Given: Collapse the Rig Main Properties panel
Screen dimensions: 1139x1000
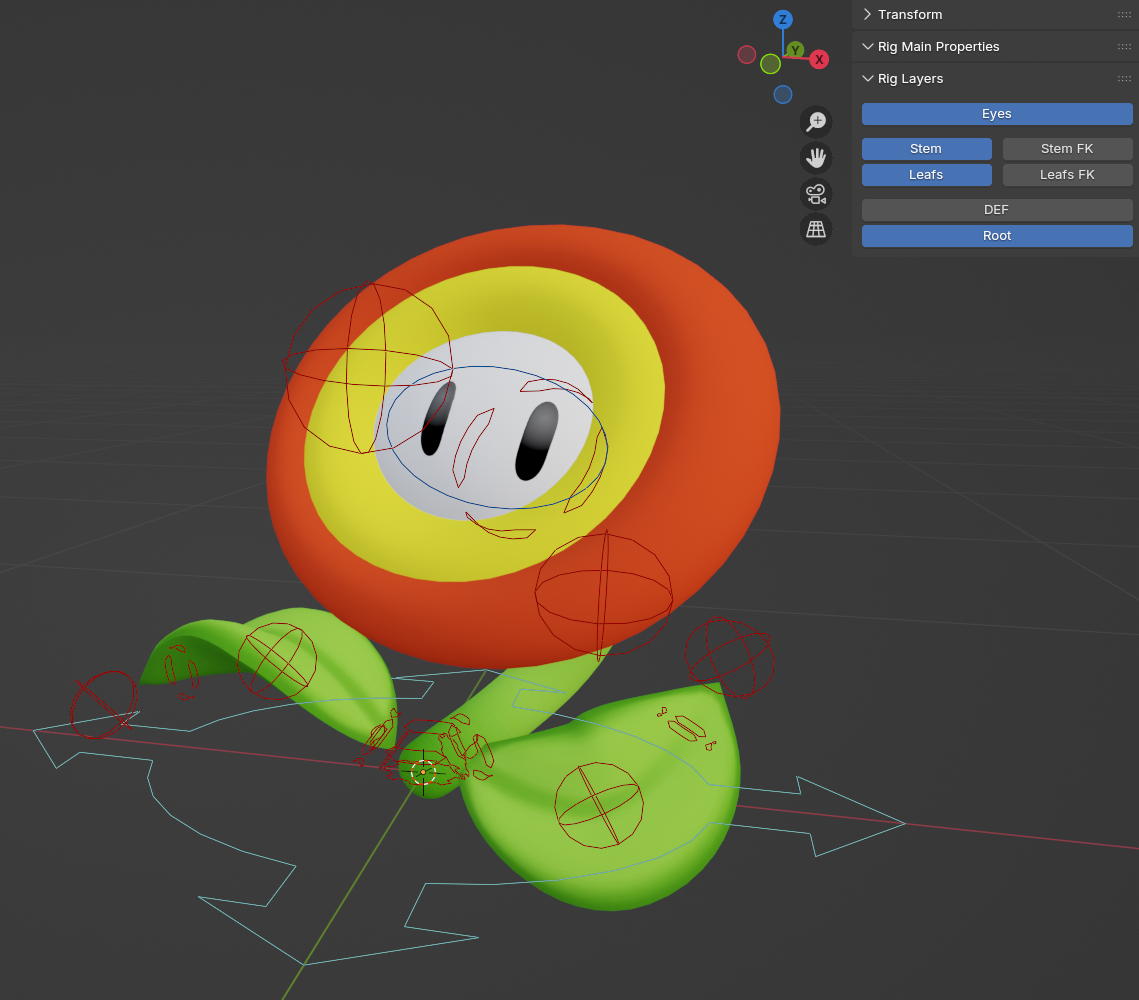Looking at the screenshot, I should 867,46.
